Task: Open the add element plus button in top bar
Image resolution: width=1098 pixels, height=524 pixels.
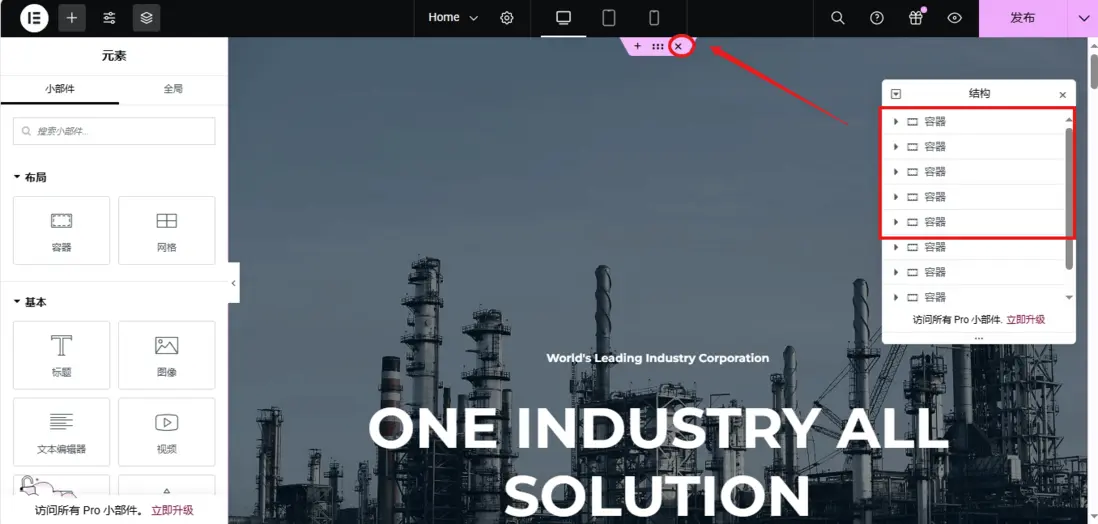Action: point(71,18)
